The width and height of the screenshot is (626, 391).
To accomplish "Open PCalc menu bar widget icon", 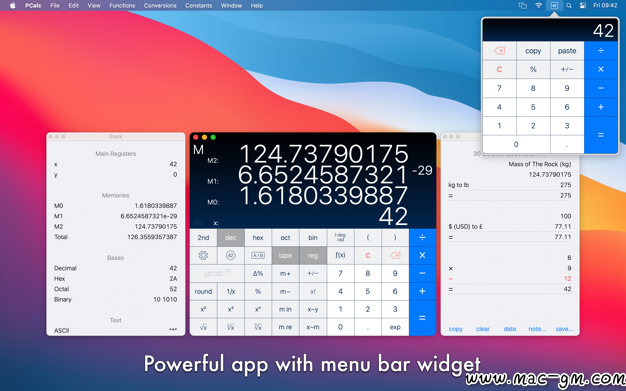I will coord(554,6).
